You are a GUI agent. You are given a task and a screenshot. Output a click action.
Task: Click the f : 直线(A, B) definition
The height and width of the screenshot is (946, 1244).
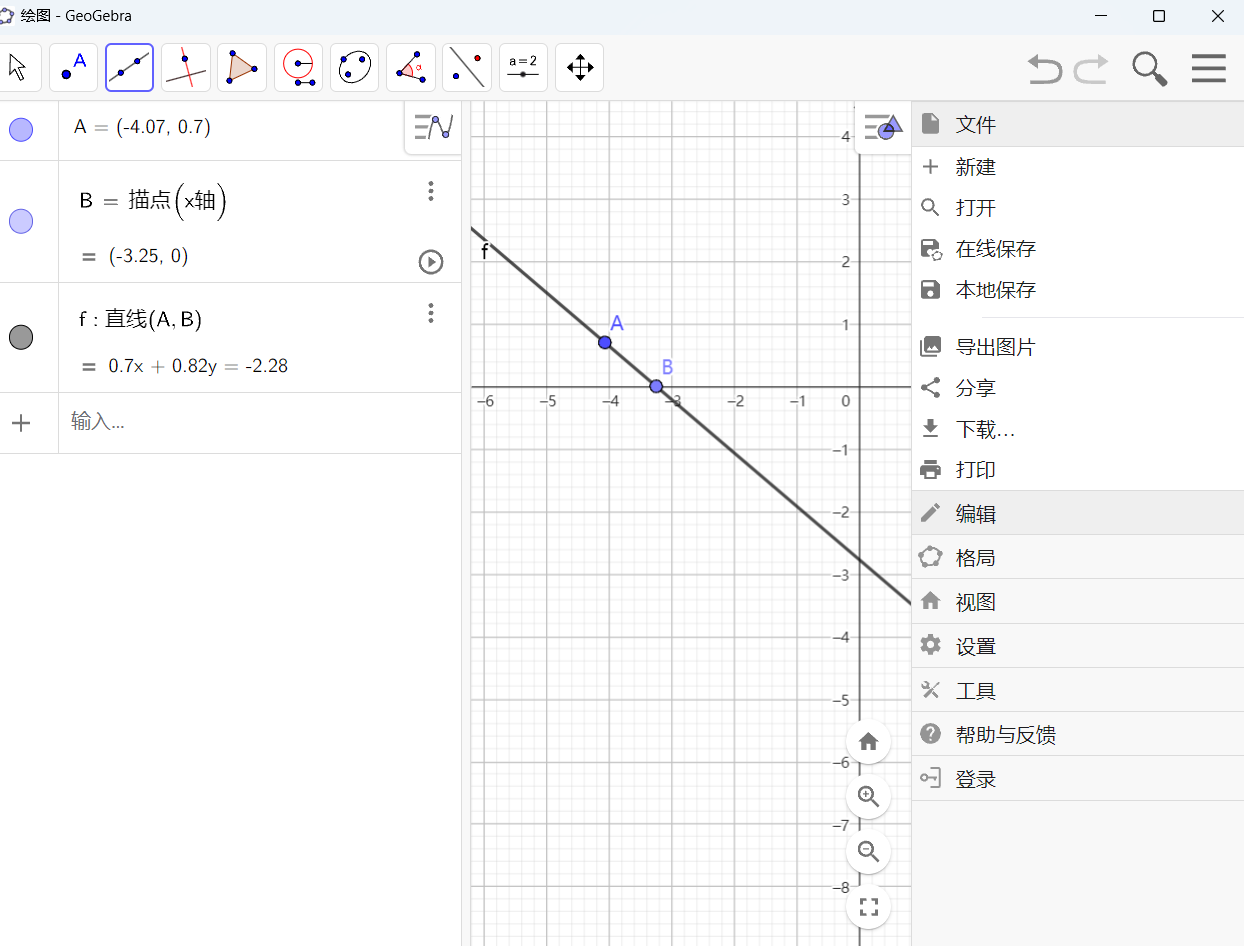tap(141, 319)
